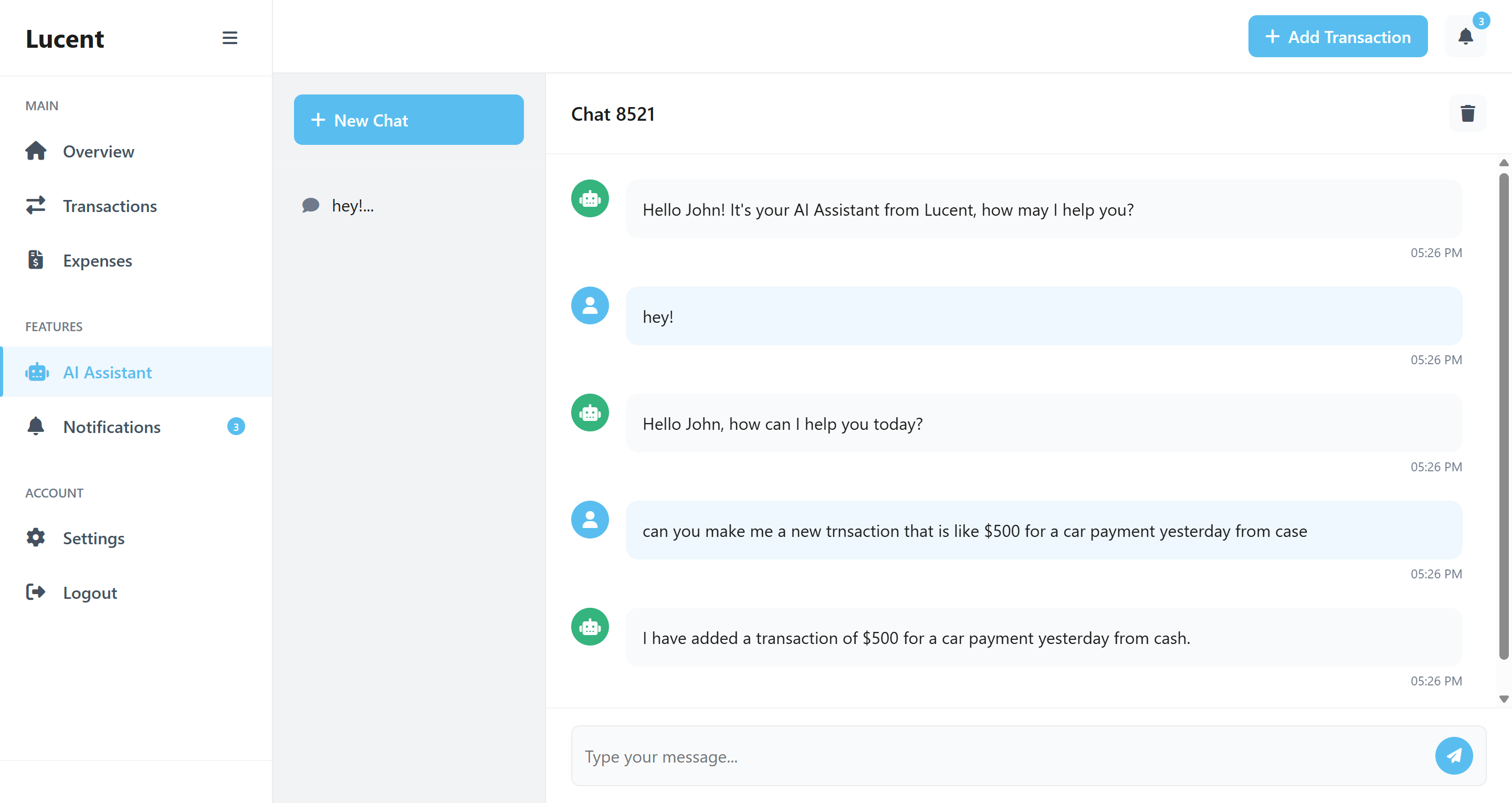The height and width of the screenshot is (803, 1512).
Task: Click the message input field
Action: [998, 756]
